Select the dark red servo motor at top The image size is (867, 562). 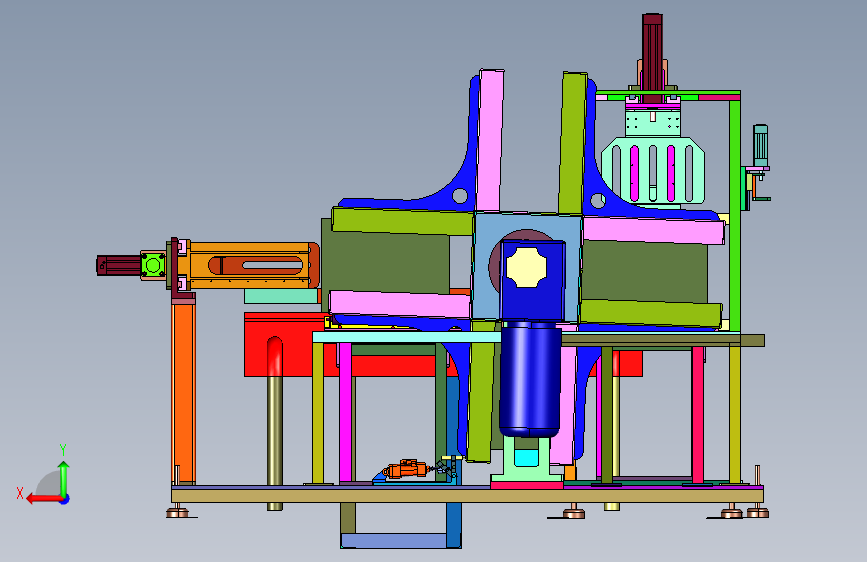(x=652, y=58)
